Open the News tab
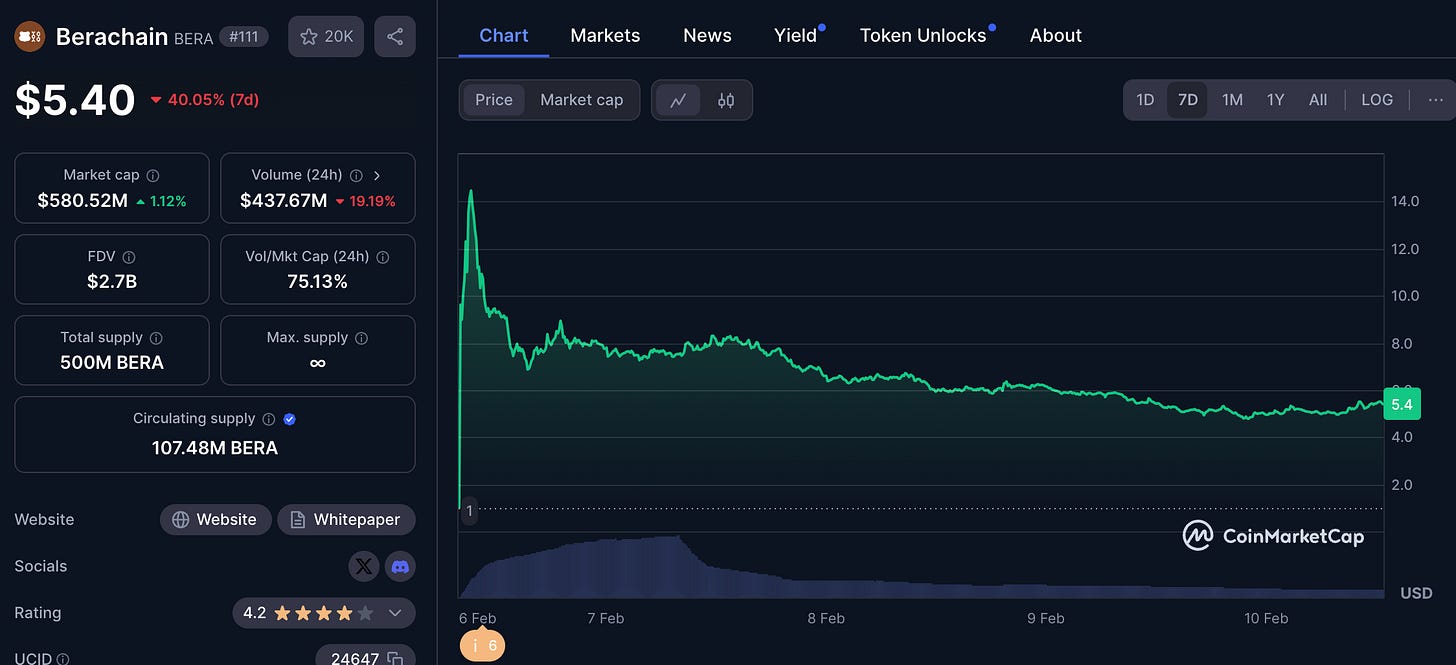The width and height of the screenshot is (1456, 665). pos(707,35)
